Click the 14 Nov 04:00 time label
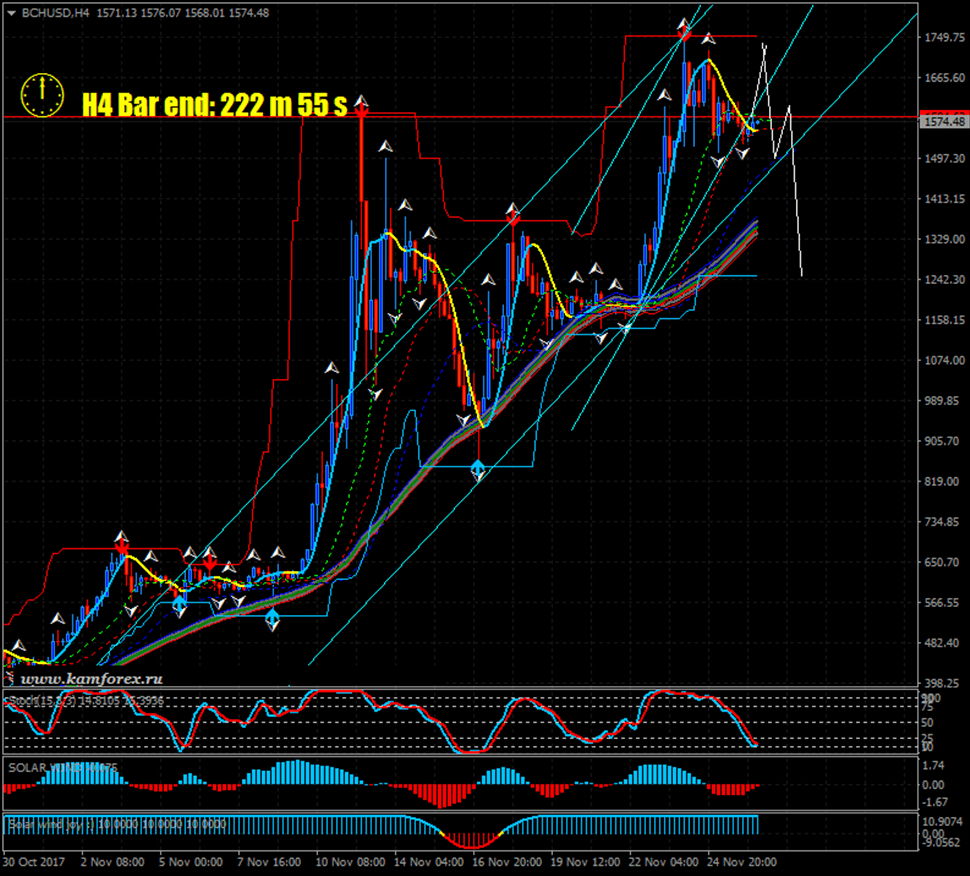Screen dimensions: 970x876 click(x=429, y=862)
